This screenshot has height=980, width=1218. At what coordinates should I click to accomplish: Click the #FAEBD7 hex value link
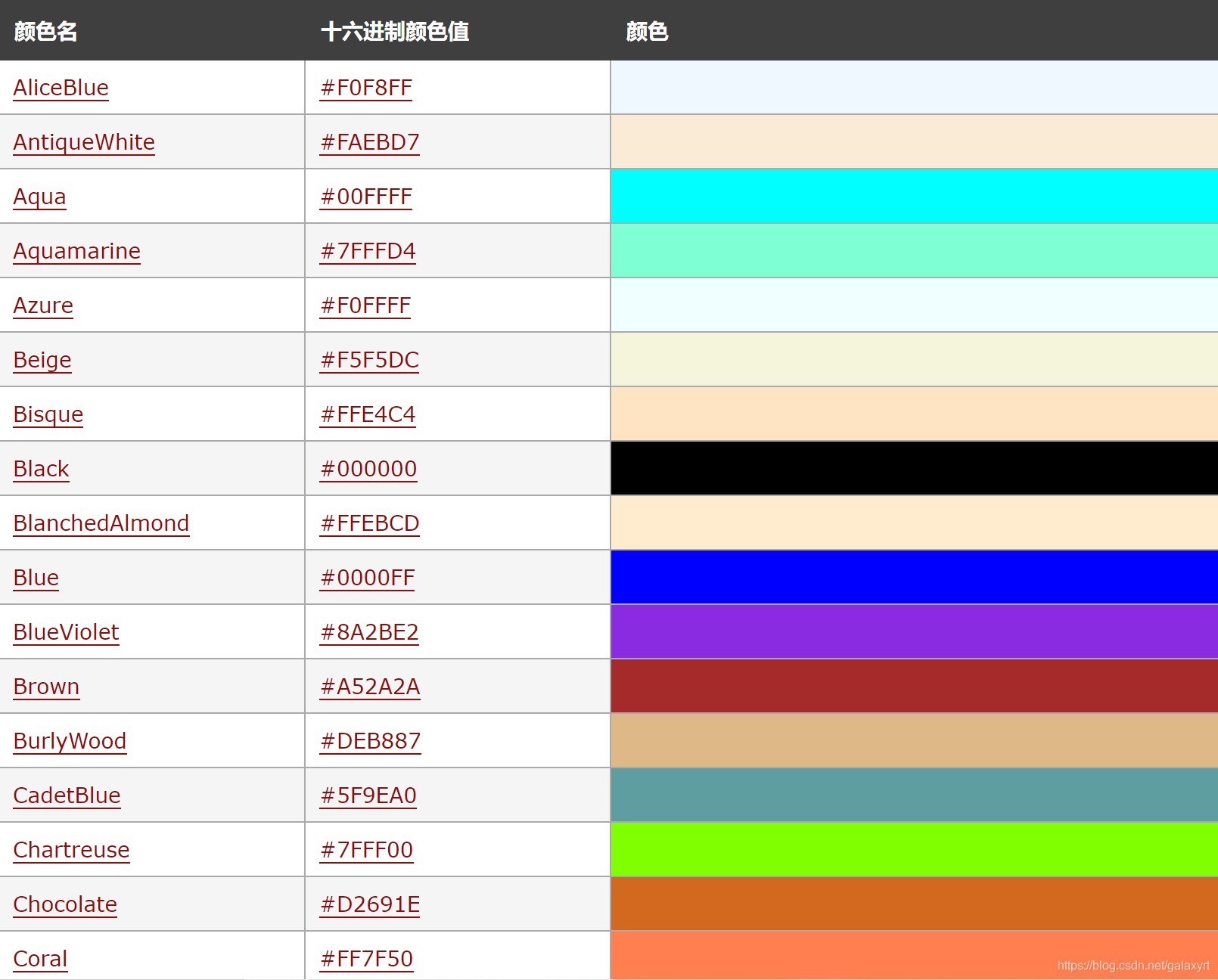[x=369, y=142]
